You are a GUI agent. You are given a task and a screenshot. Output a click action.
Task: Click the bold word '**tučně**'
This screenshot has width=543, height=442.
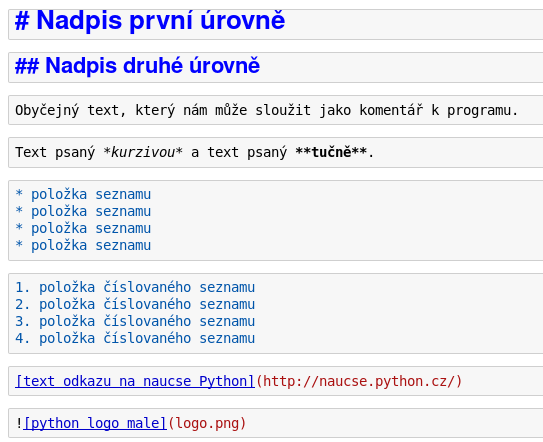(x=331, y=152)
